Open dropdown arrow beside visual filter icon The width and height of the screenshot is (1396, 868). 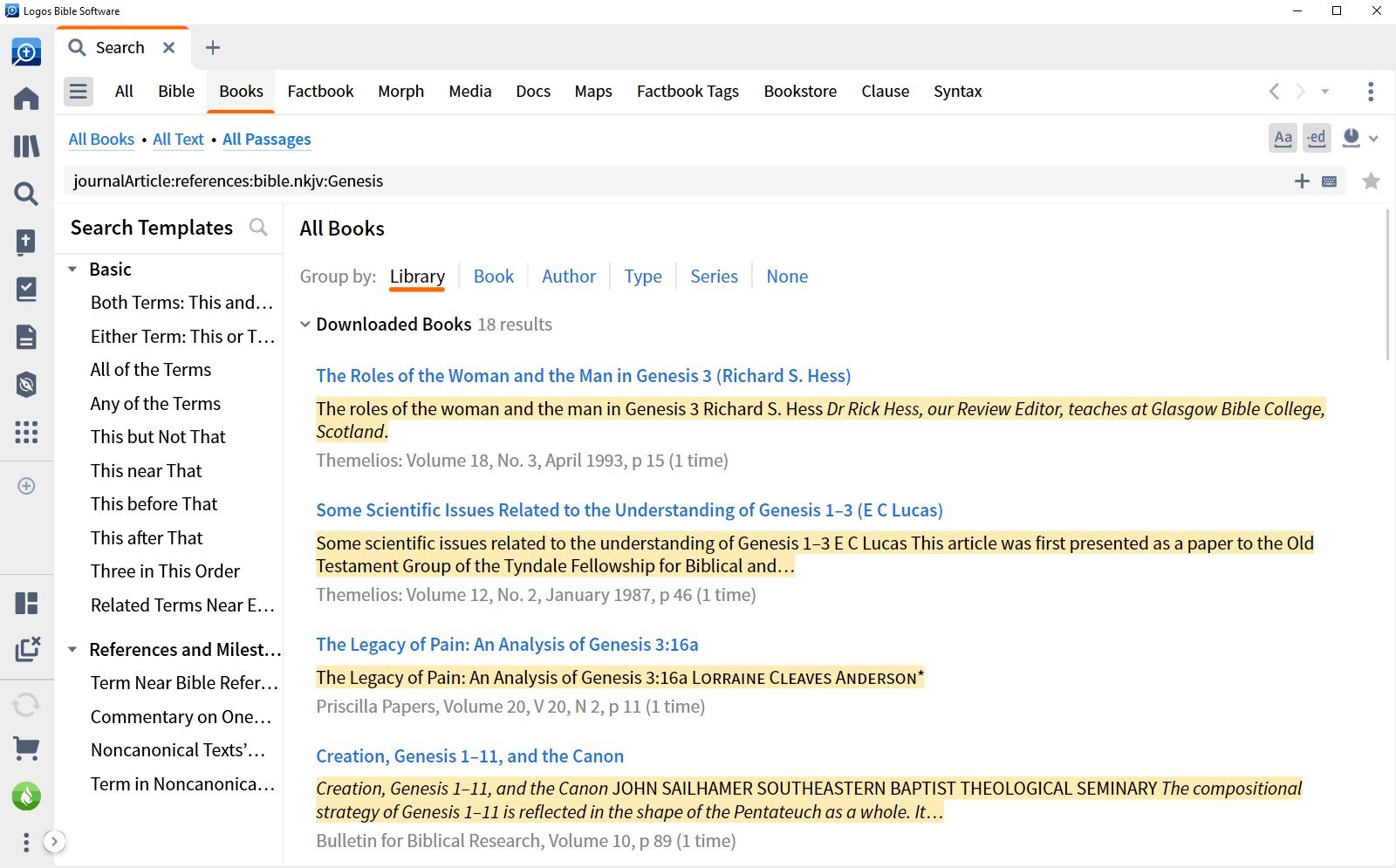(1374, 139)
